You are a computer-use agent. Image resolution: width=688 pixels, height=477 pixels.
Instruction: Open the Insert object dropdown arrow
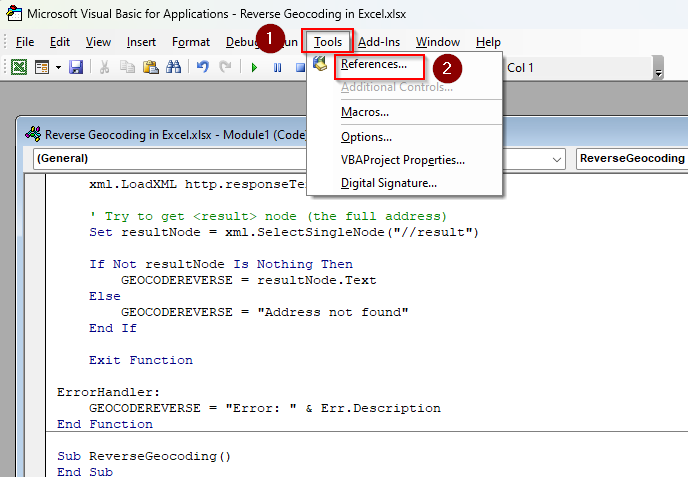tap(58, 68)
